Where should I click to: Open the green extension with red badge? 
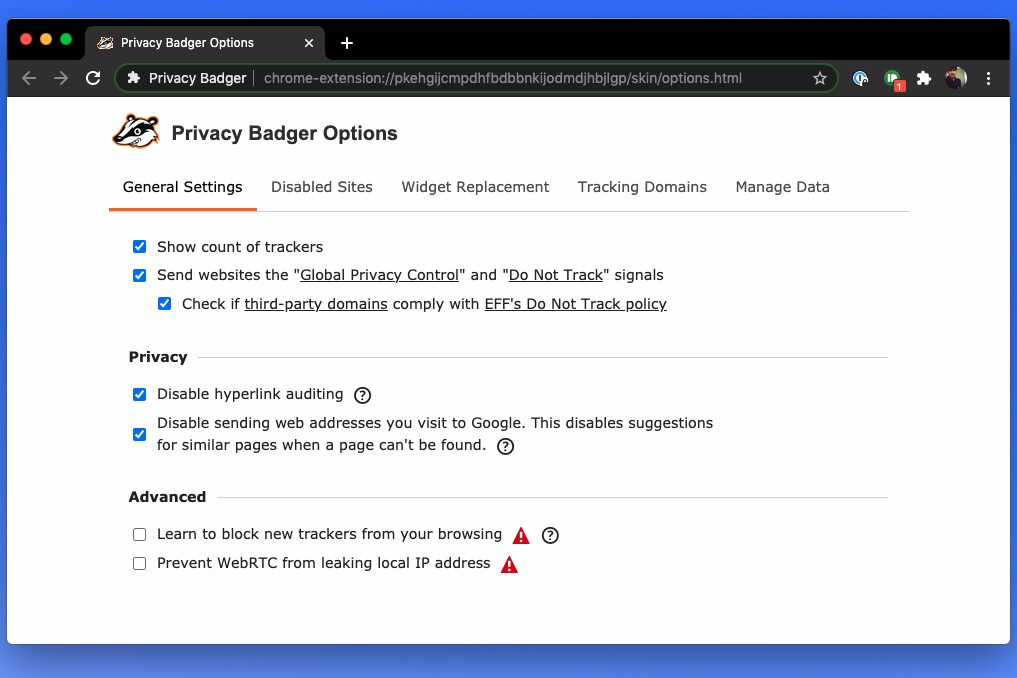(x=894, y=80)
